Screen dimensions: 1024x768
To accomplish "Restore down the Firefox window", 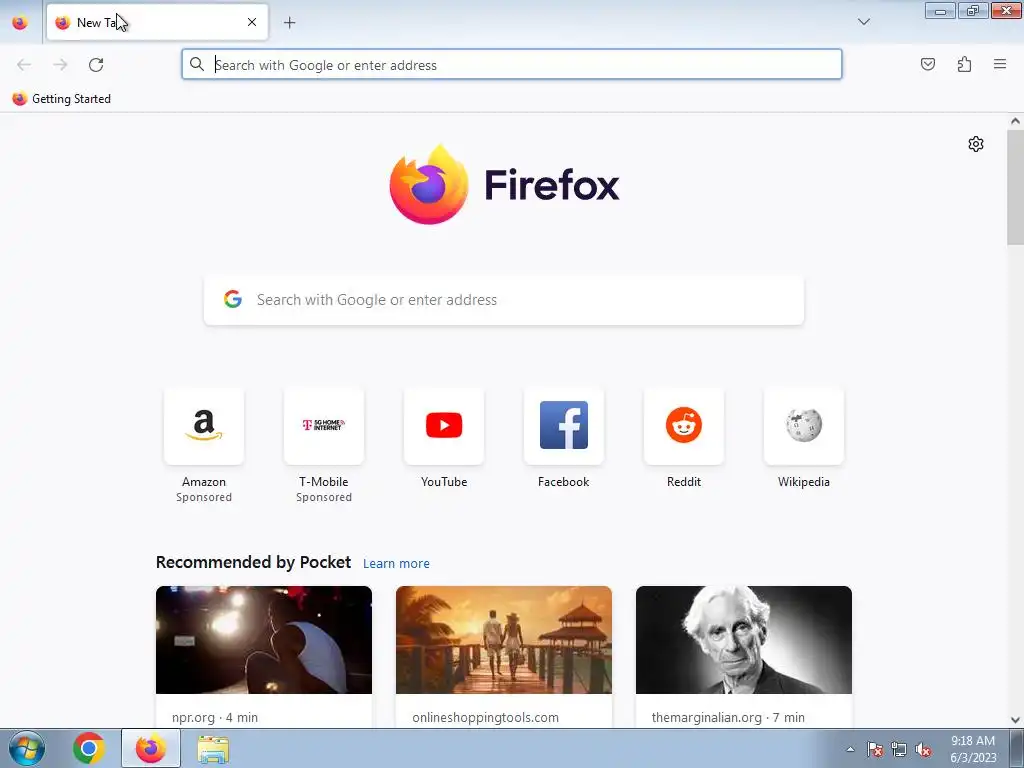I will pos(973,10).
